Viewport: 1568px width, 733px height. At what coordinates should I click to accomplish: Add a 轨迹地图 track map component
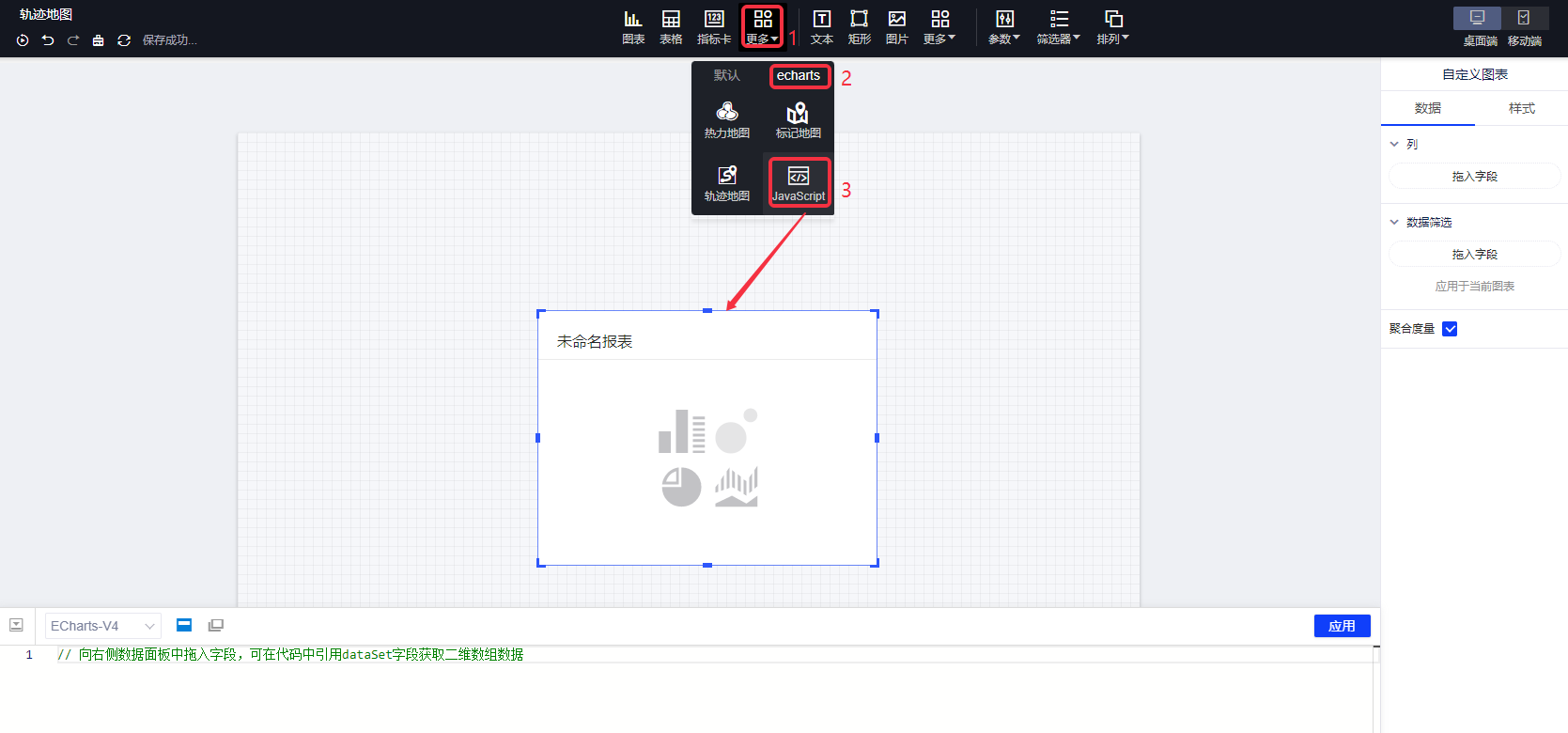tap(727, 182)
